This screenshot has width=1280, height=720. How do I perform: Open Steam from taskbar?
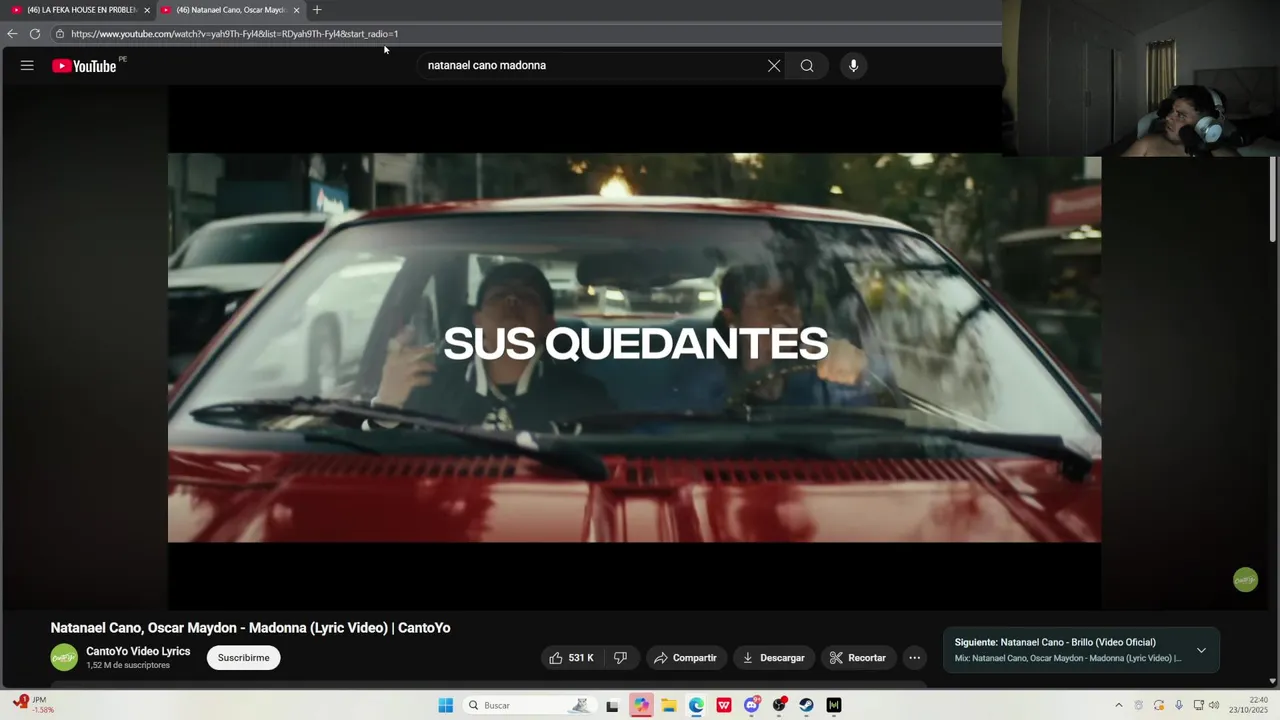806,705
